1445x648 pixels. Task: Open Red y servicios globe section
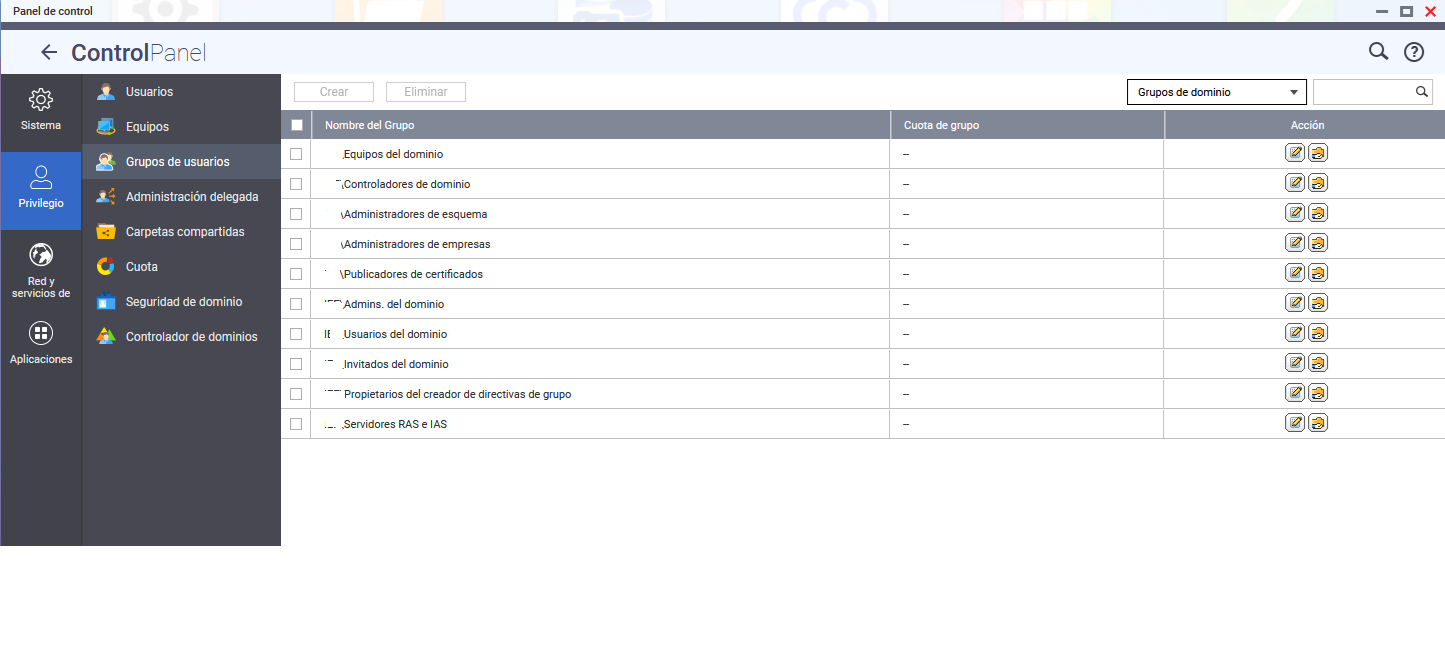41,270
